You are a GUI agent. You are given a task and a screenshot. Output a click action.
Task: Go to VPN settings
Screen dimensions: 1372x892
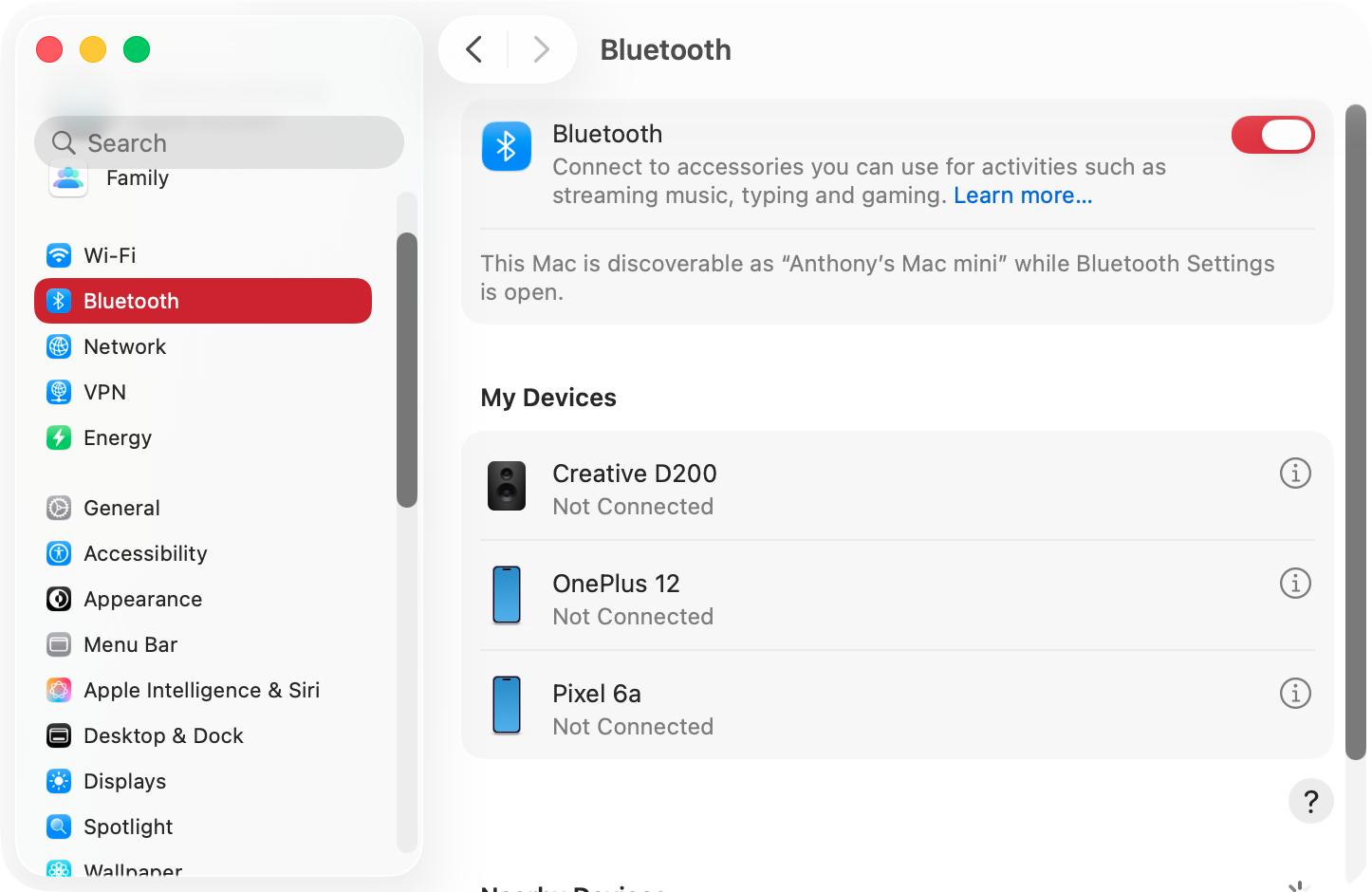tap(203, 392)
